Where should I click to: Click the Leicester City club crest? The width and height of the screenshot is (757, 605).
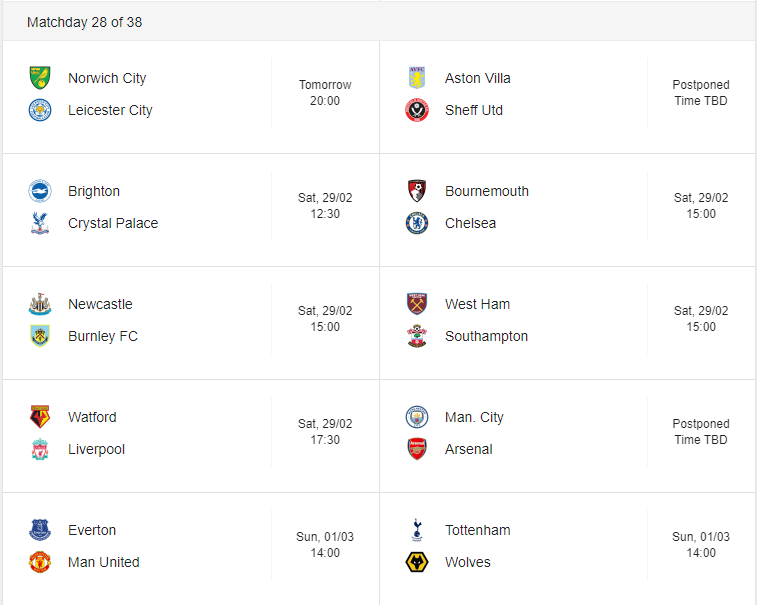(x=40, y=110)
